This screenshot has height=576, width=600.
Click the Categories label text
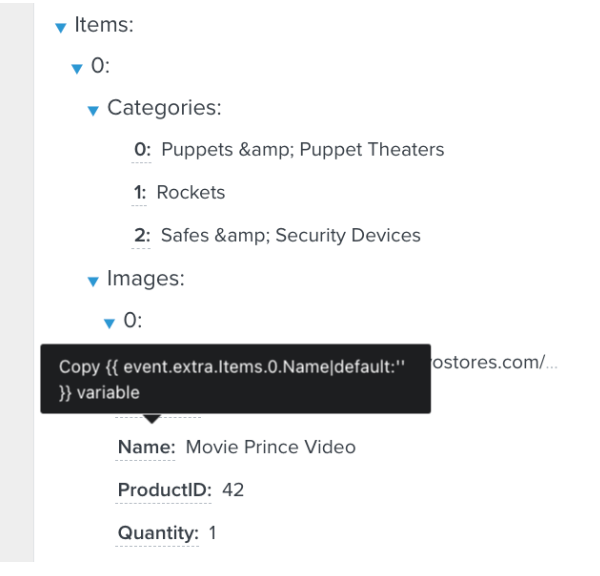click(164, 108)
